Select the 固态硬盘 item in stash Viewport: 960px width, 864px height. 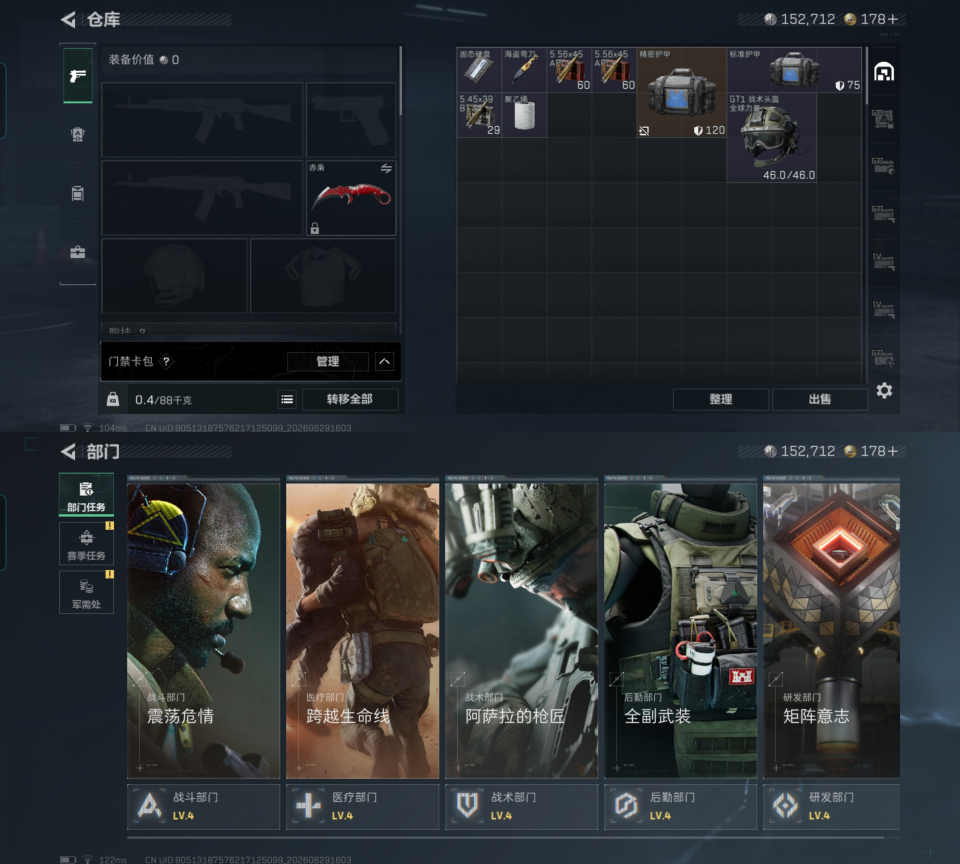tap(479, 69)
